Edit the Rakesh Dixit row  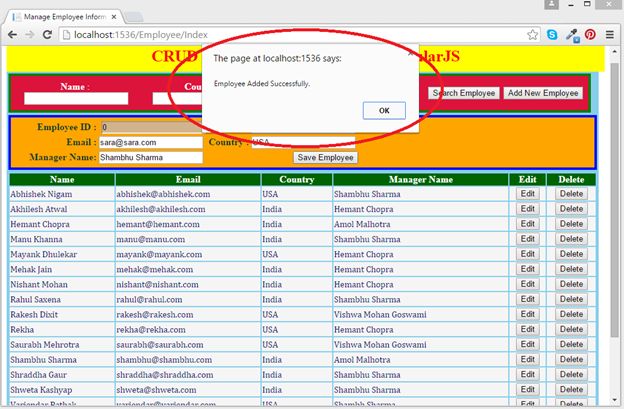click(528, 314)
